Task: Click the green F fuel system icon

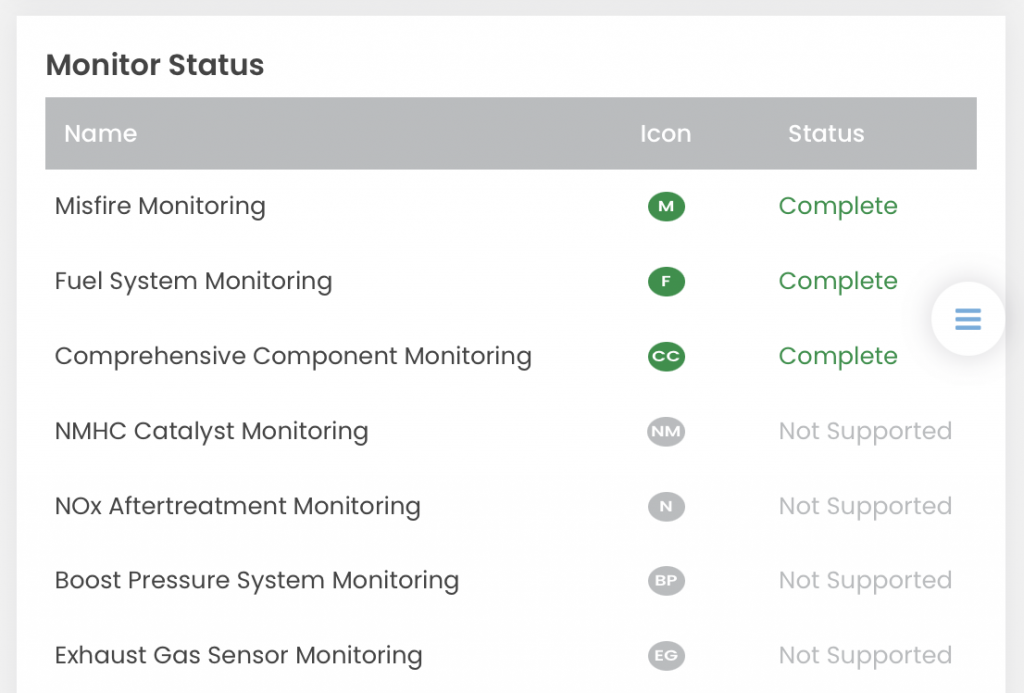Action: tap(666, 282)
